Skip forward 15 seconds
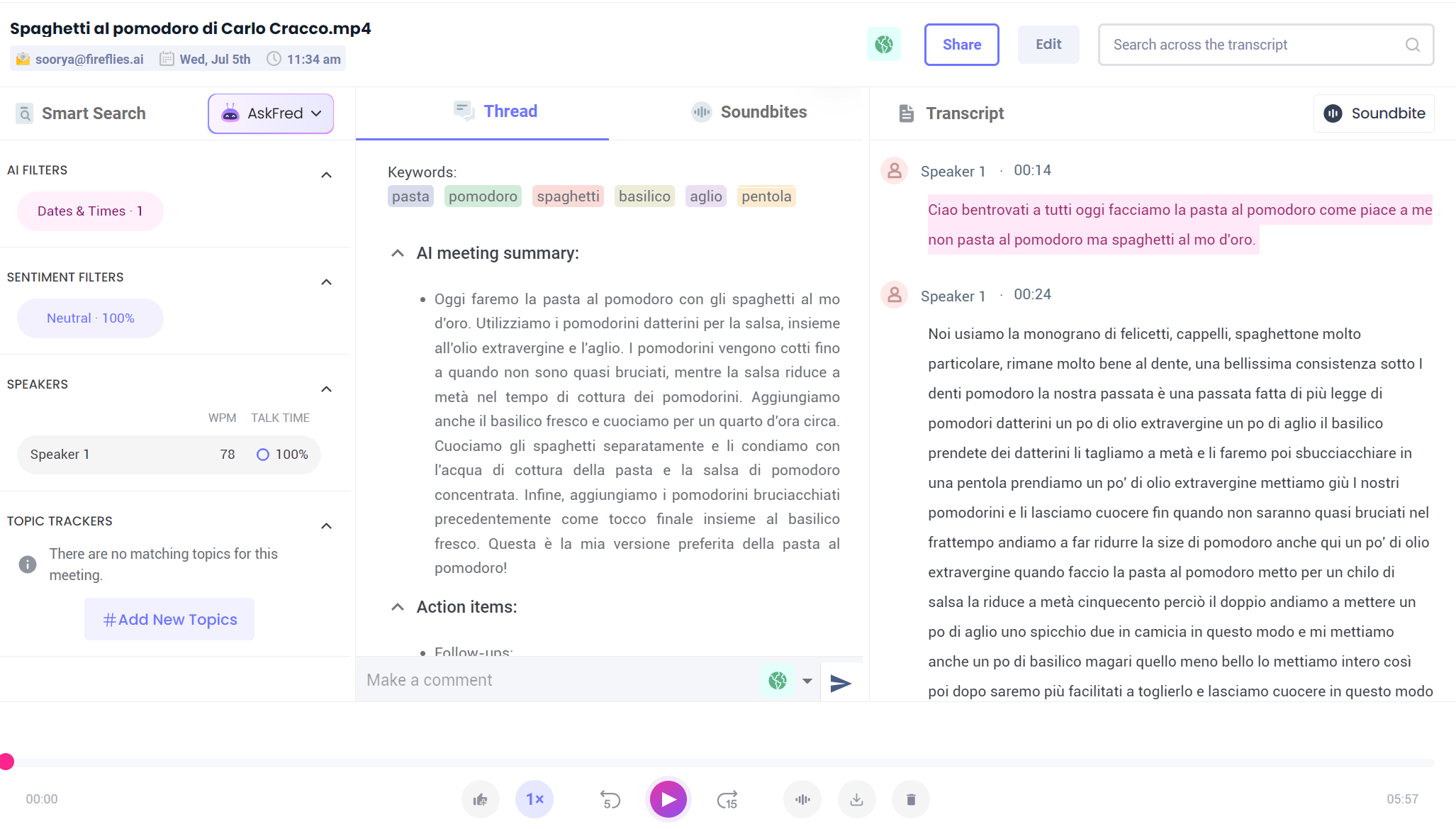This screenshot has width=1456, height=829. tap(727, 799)
